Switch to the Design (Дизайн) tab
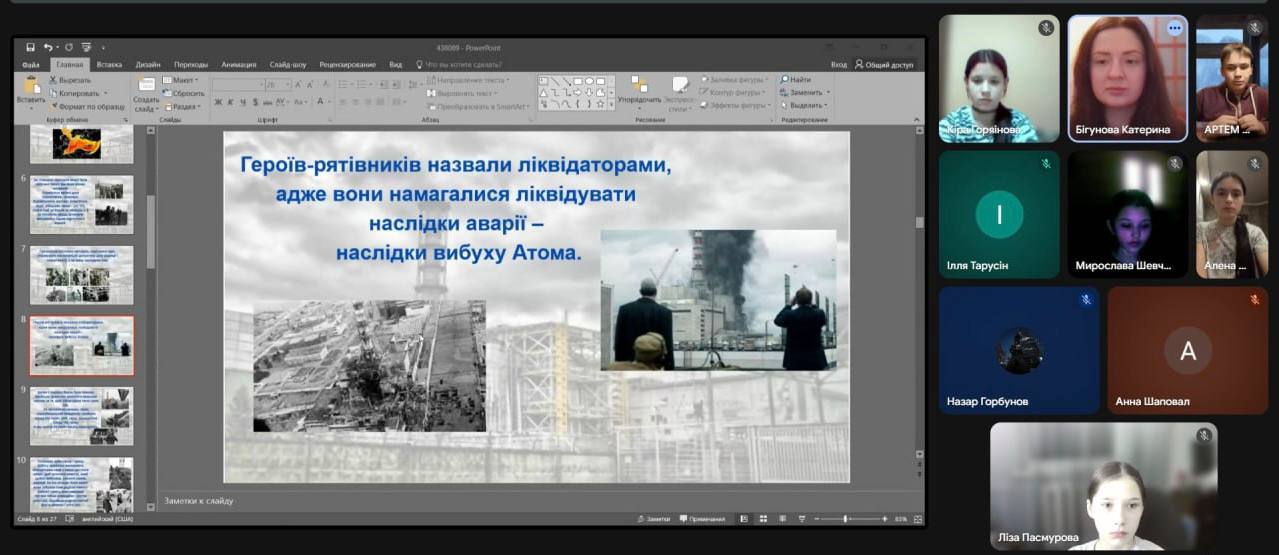The height and width of the screenshot is (555, 1279). [148, 64]
